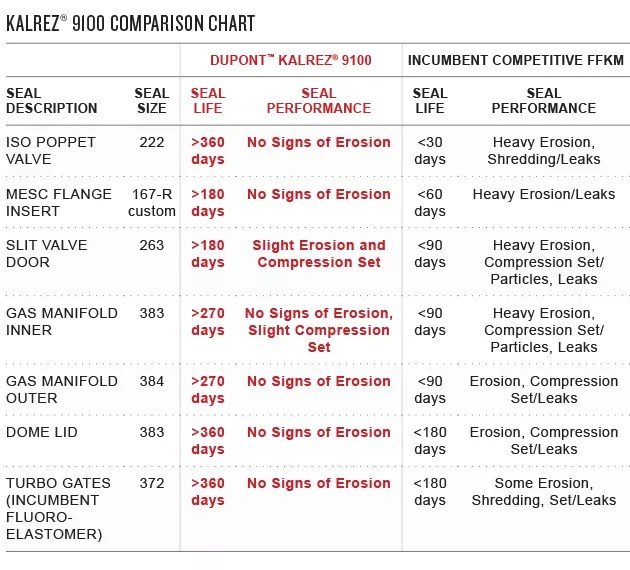This screenshot has height=570, width=630.
Task: Click the red Seal Performance column header
Action: pyautogui.click(x=319, y=101)
